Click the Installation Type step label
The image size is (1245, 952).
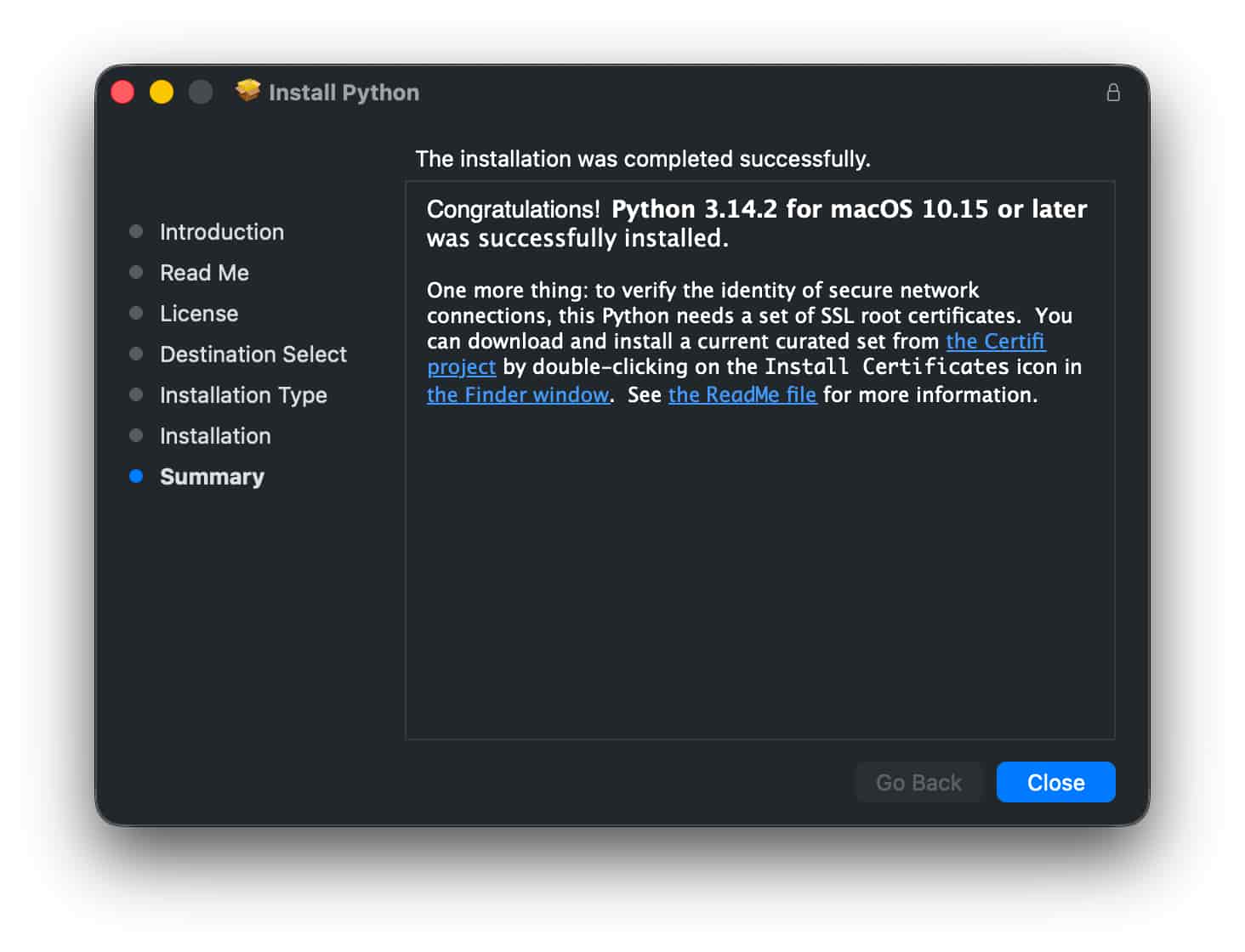point(243,395)
